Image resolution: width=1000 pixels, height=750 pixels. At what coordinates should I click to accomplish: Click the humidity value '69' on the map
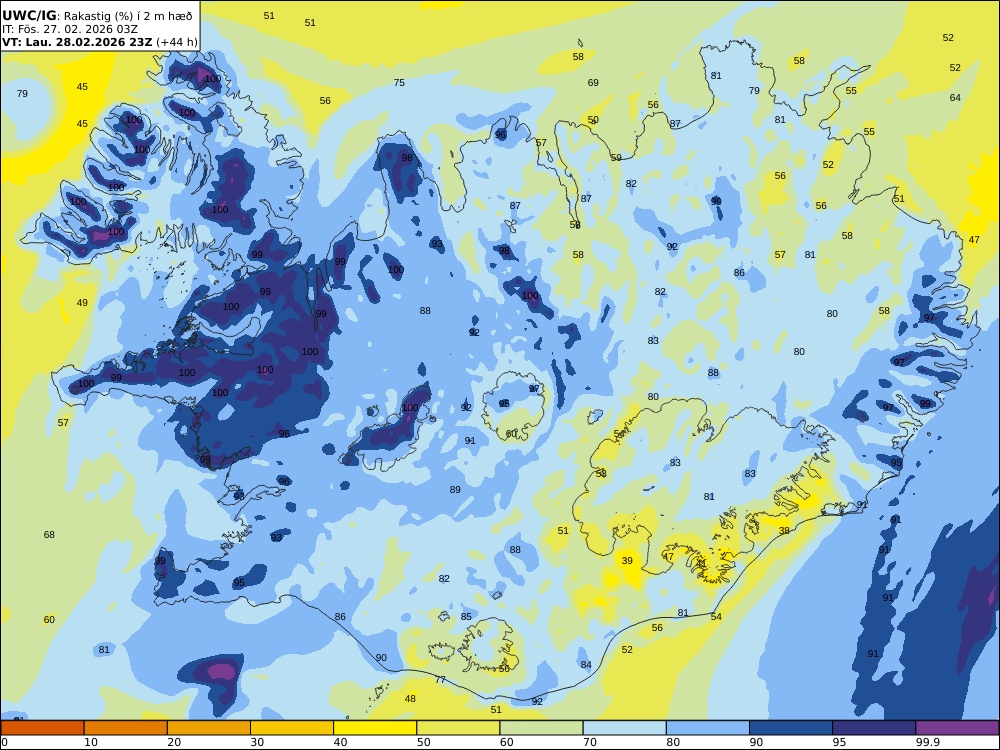click(593, 83)
